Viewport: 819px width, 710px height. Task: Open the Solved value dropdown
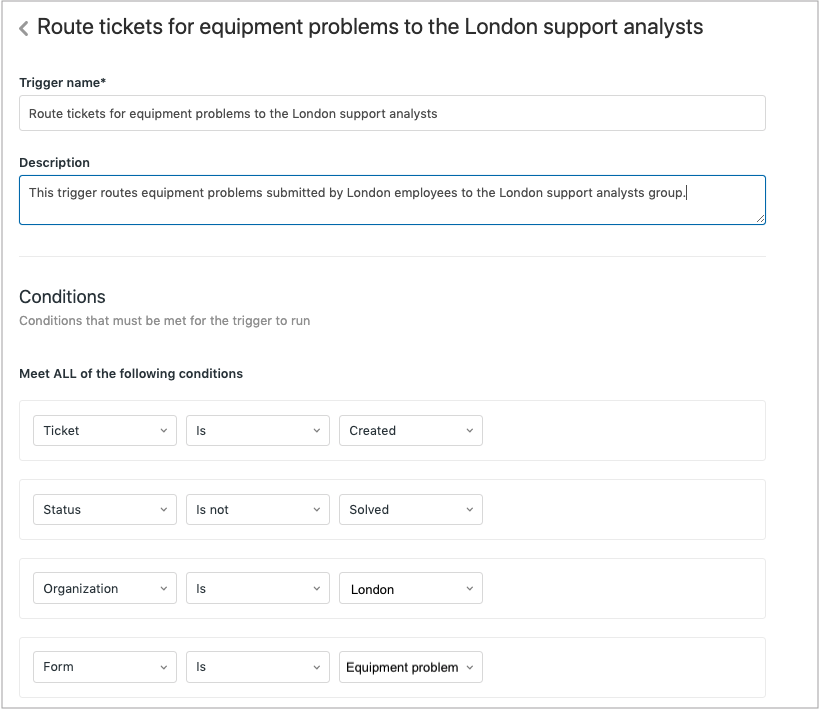(410, 510)
